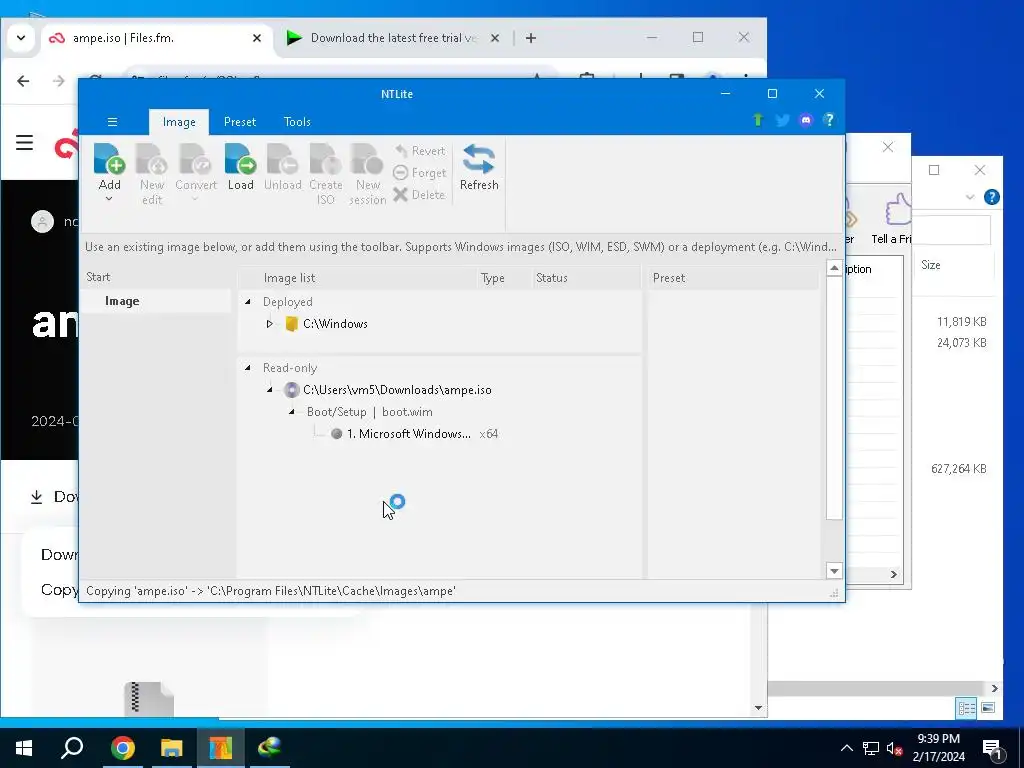1024x768 pixels.
Task: Expand the C:\Windows deployed entry
Action: click(269, 324)
